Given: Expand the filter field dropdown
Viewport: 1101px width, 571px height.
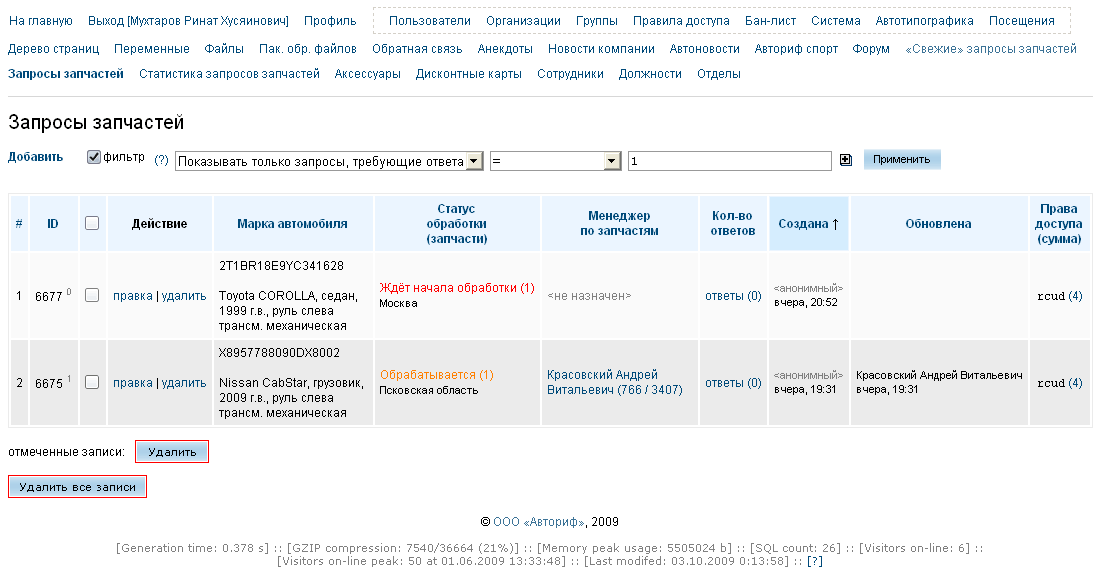Looking at the screenshot, I should (x=474, y=161).
